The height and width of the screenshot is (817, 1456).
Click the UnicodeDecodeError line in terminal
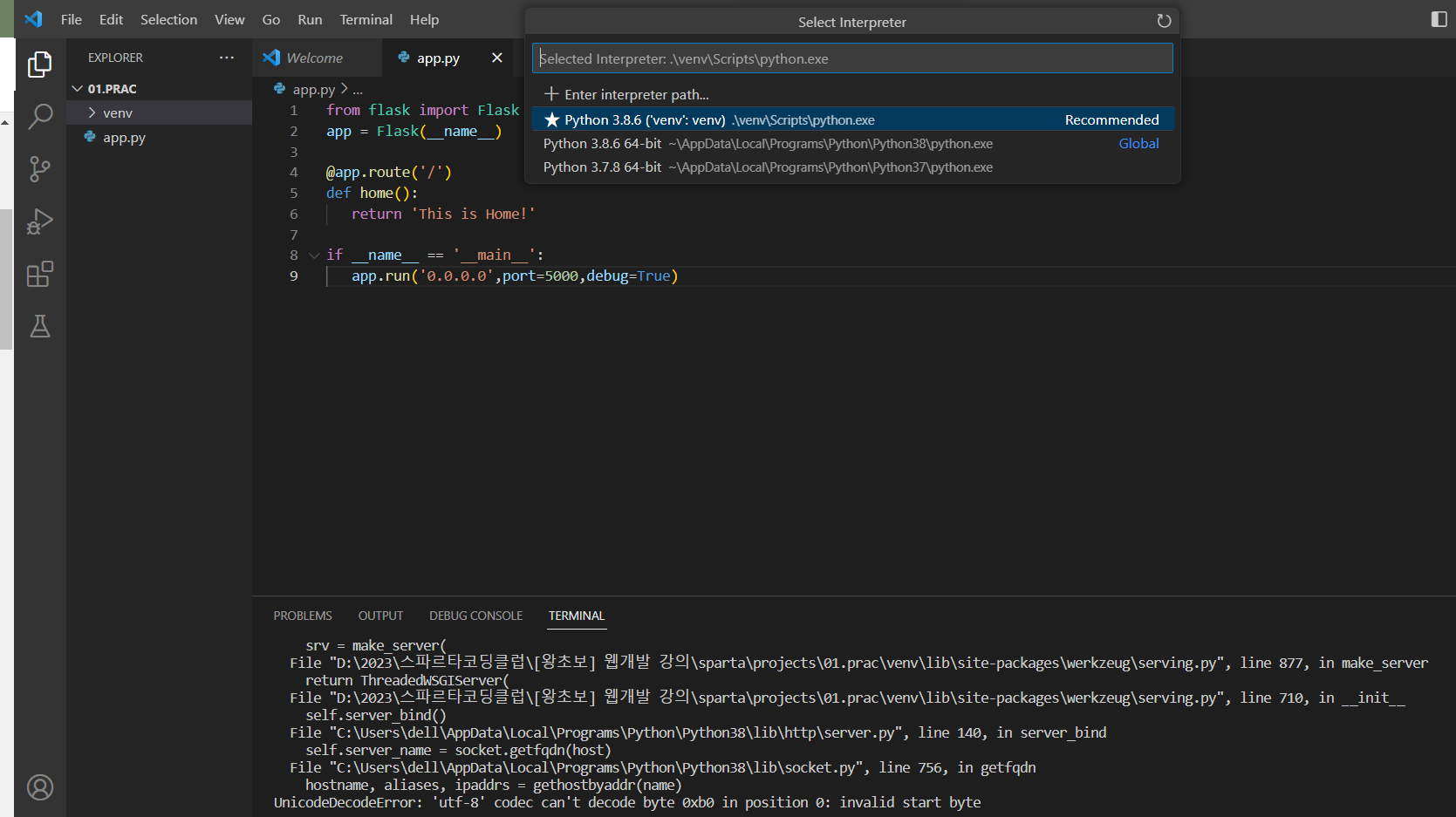(x=627, y=802)
